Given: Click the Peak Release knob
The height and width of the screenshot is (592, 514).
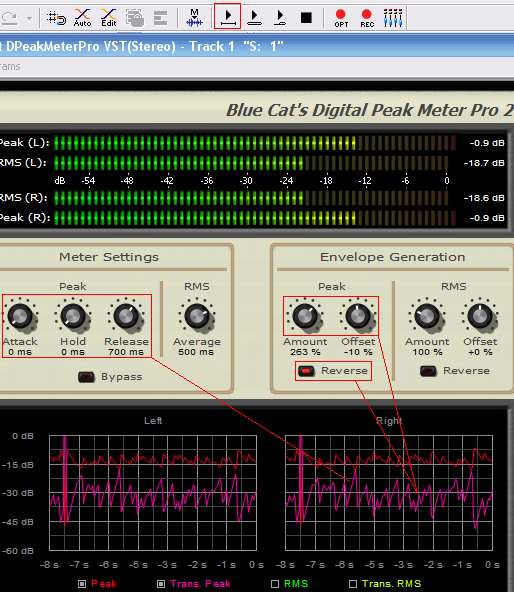Looking at the screenshot, I should click(126, 316).
